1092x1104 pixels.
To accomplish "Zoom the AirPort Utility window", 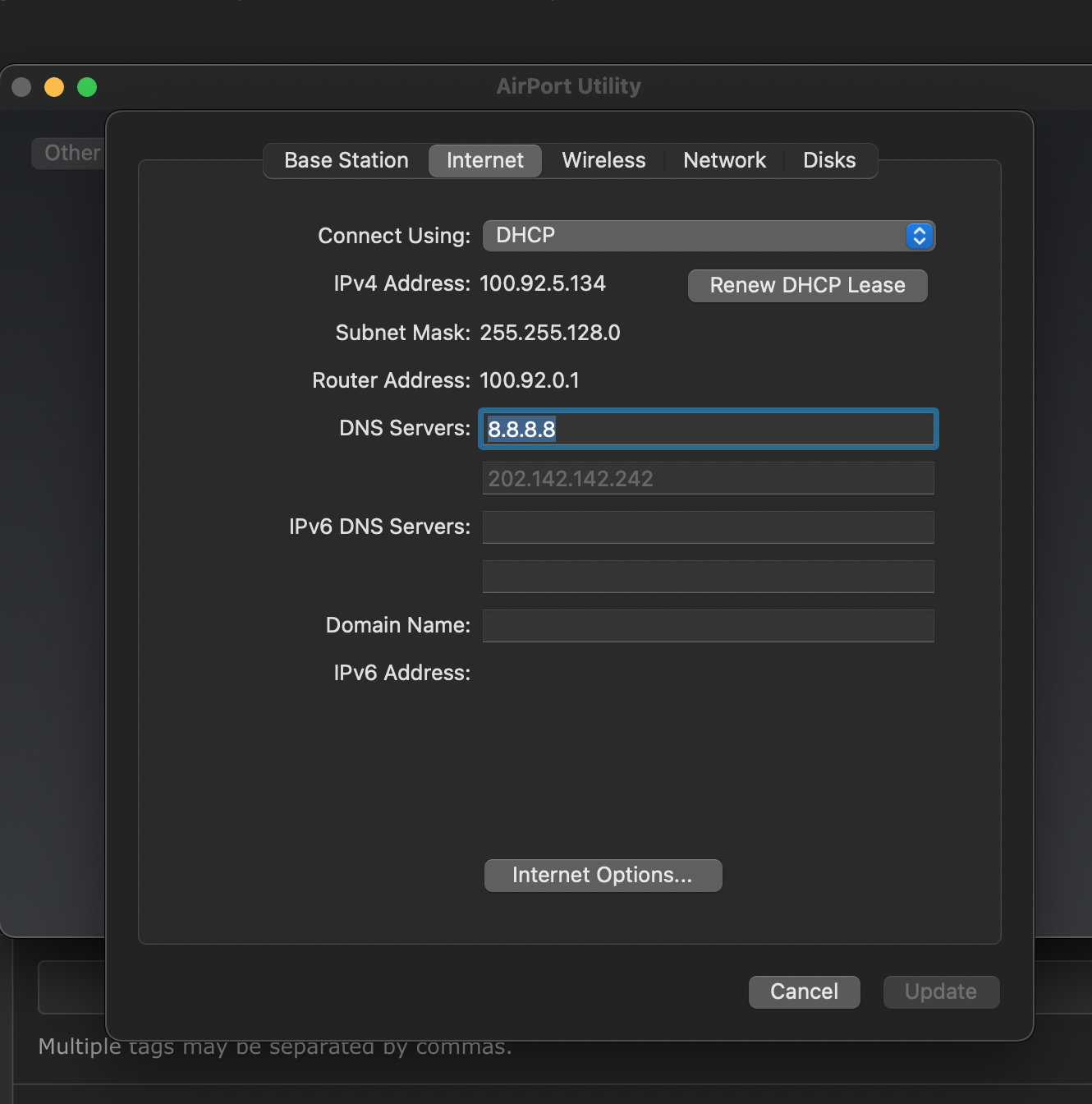I will [87, 87].
